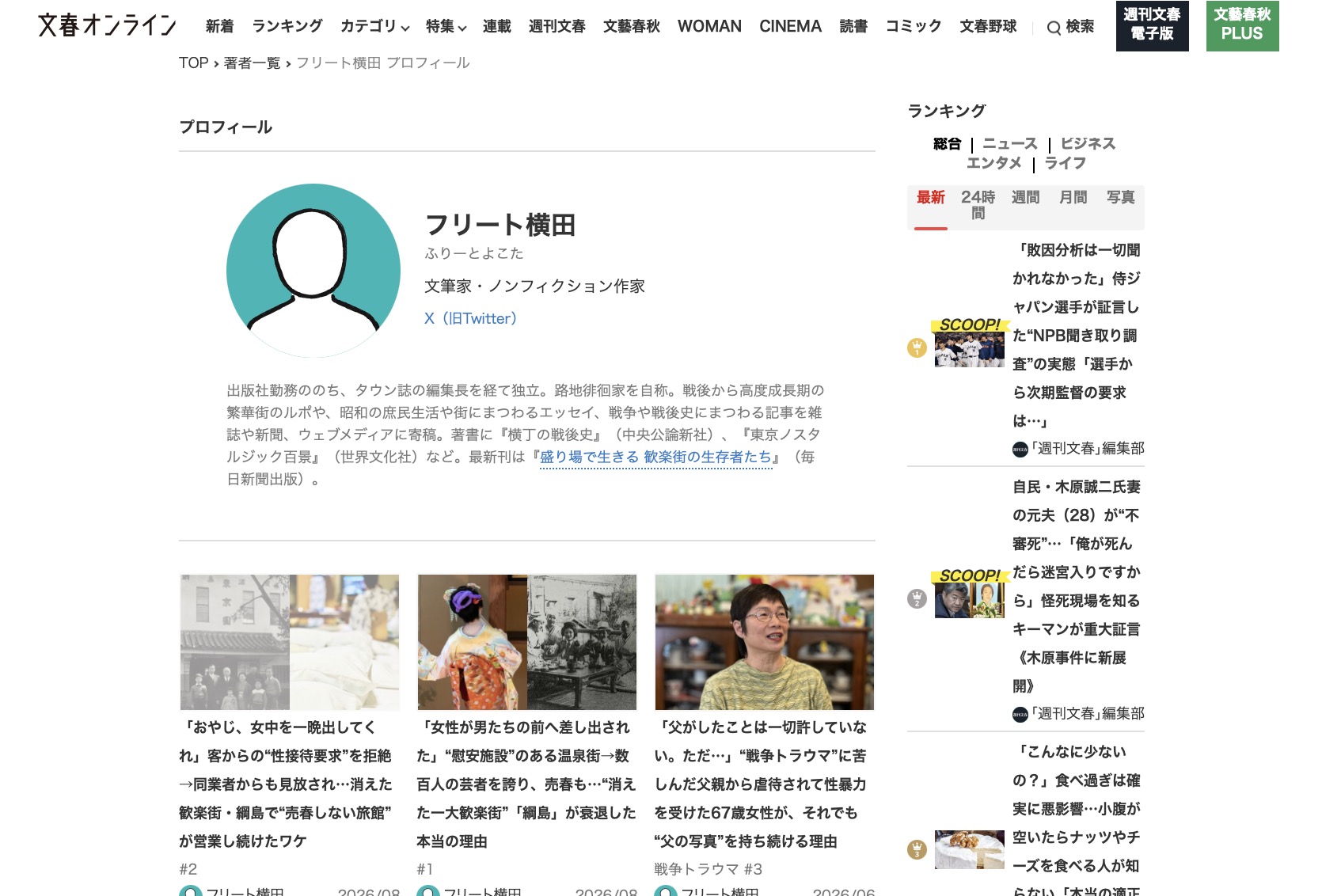This screenshot has height=896, width=1322.
Task: Expand the 特集 dropdown menu
Action: click(446, 26)
